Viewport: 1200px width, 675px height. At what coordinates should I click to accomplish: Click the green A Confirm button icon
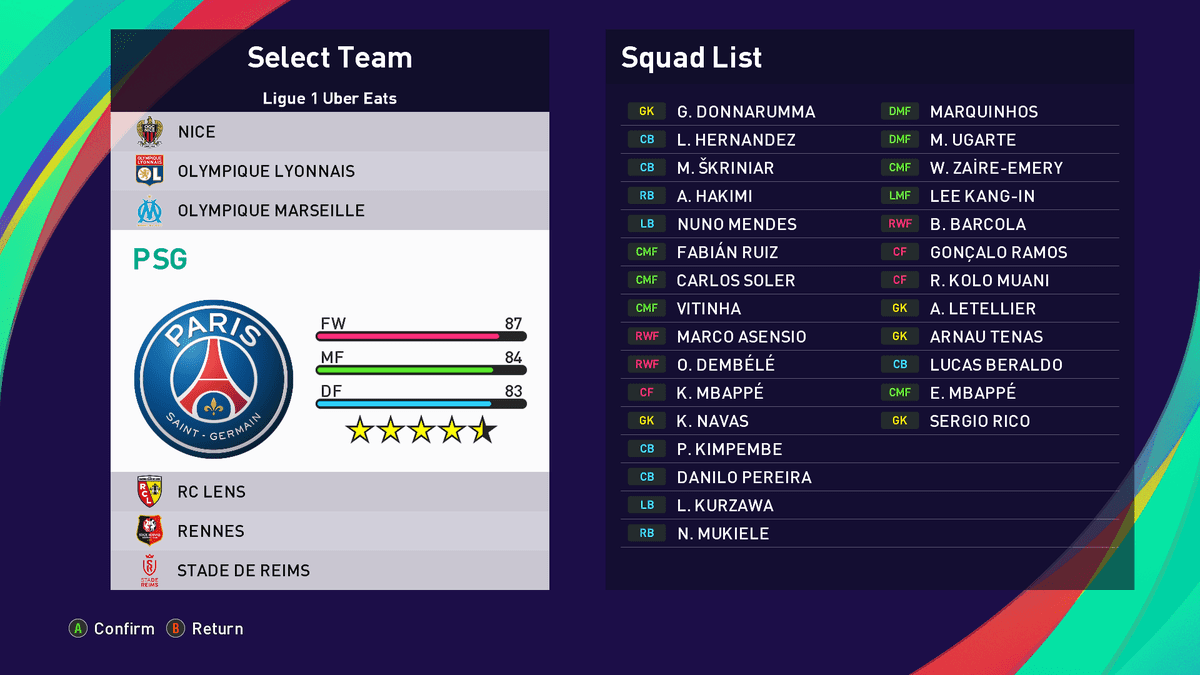pyautogui.click(x=77, y=629)
